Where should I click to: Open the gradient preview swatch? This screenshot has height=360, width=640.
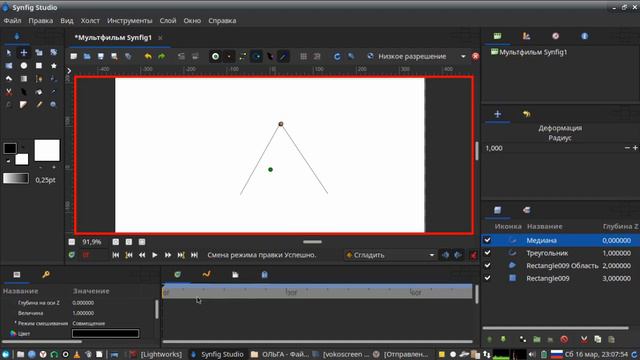(16, 178)
